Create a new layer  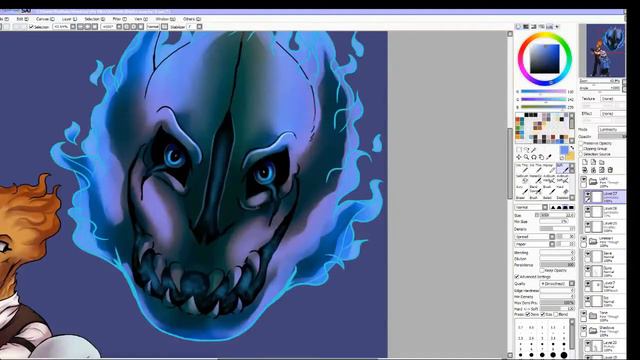585,162
